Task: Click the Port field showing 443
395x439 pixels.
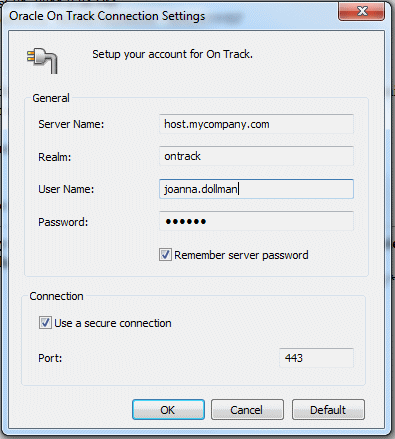Action: (316, 358)
